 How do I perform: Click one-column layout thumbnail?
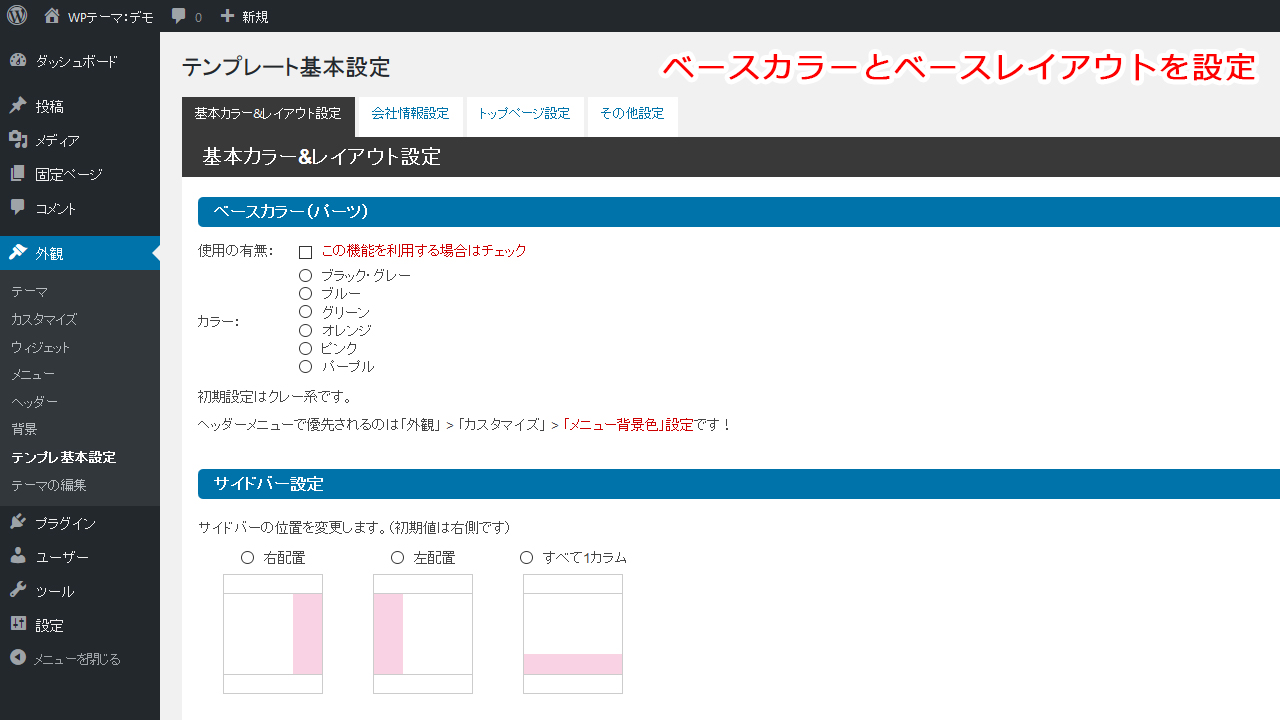(573, 634)
